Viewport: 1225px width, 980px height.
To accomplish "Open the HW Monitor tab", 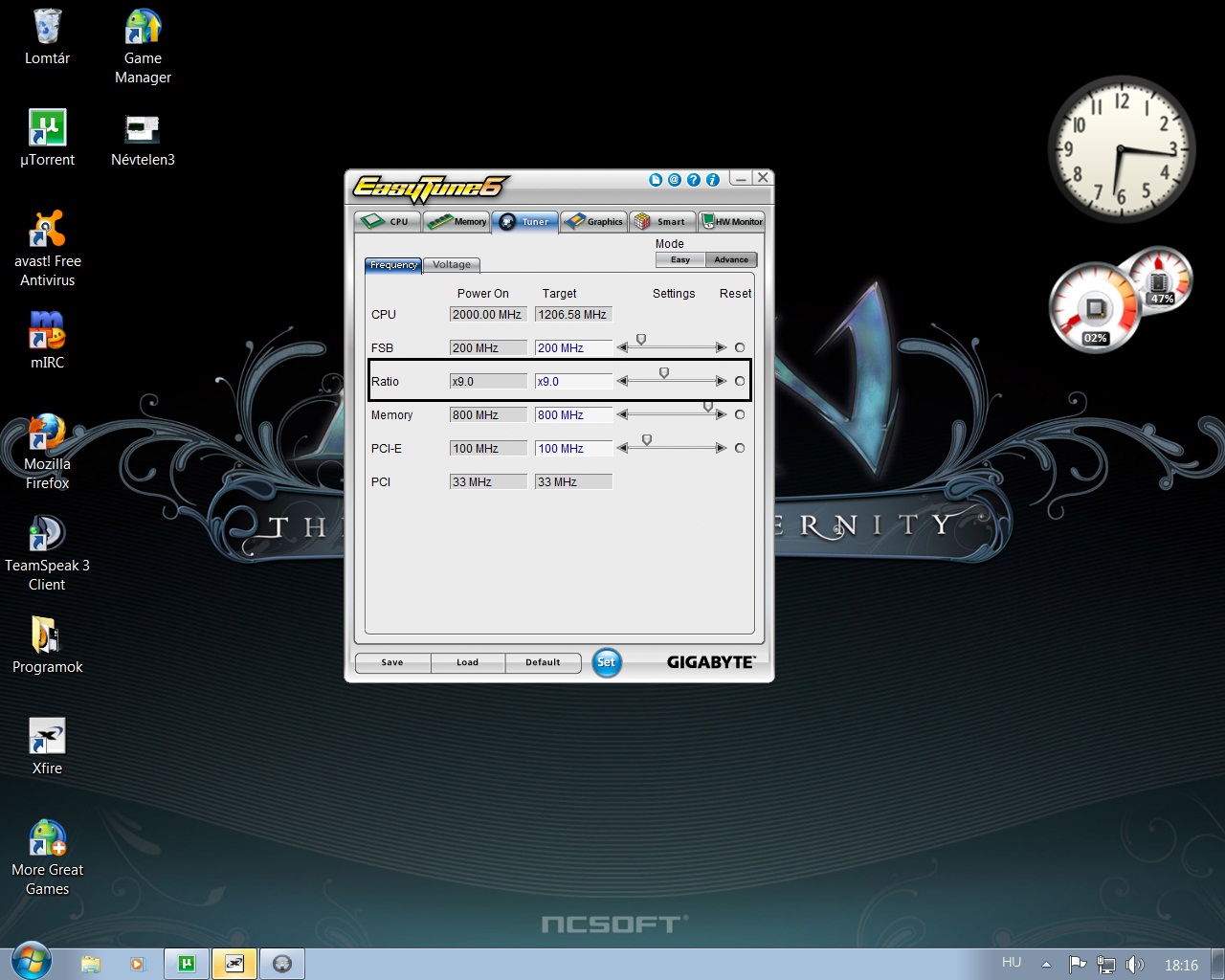I will click(x=732, y=221).
